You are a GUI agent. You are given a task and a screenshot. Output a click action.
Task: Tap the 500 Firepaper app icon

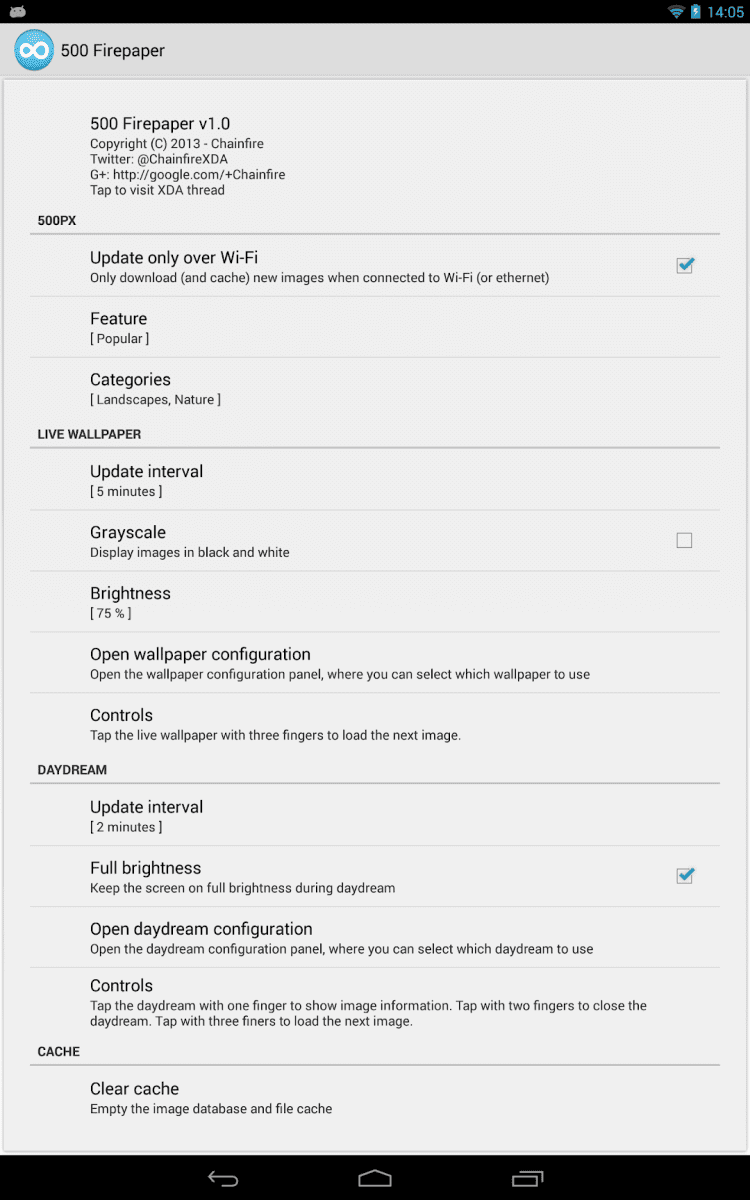(34, 50)
